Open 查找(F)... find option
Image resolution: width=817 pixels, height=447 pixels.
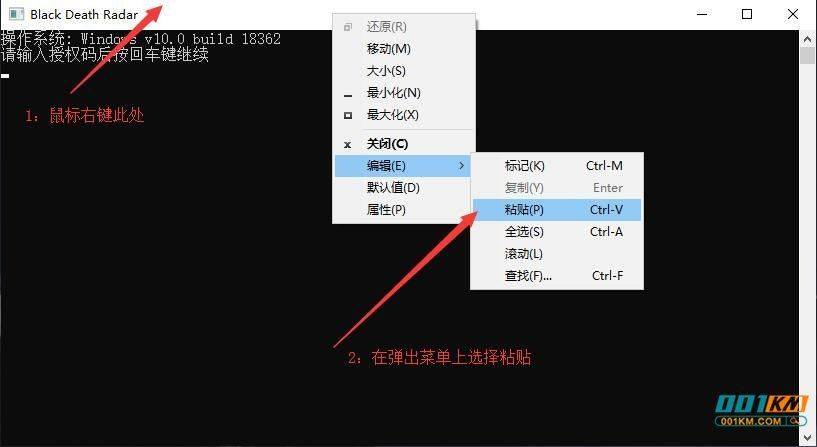pos(556,276)
